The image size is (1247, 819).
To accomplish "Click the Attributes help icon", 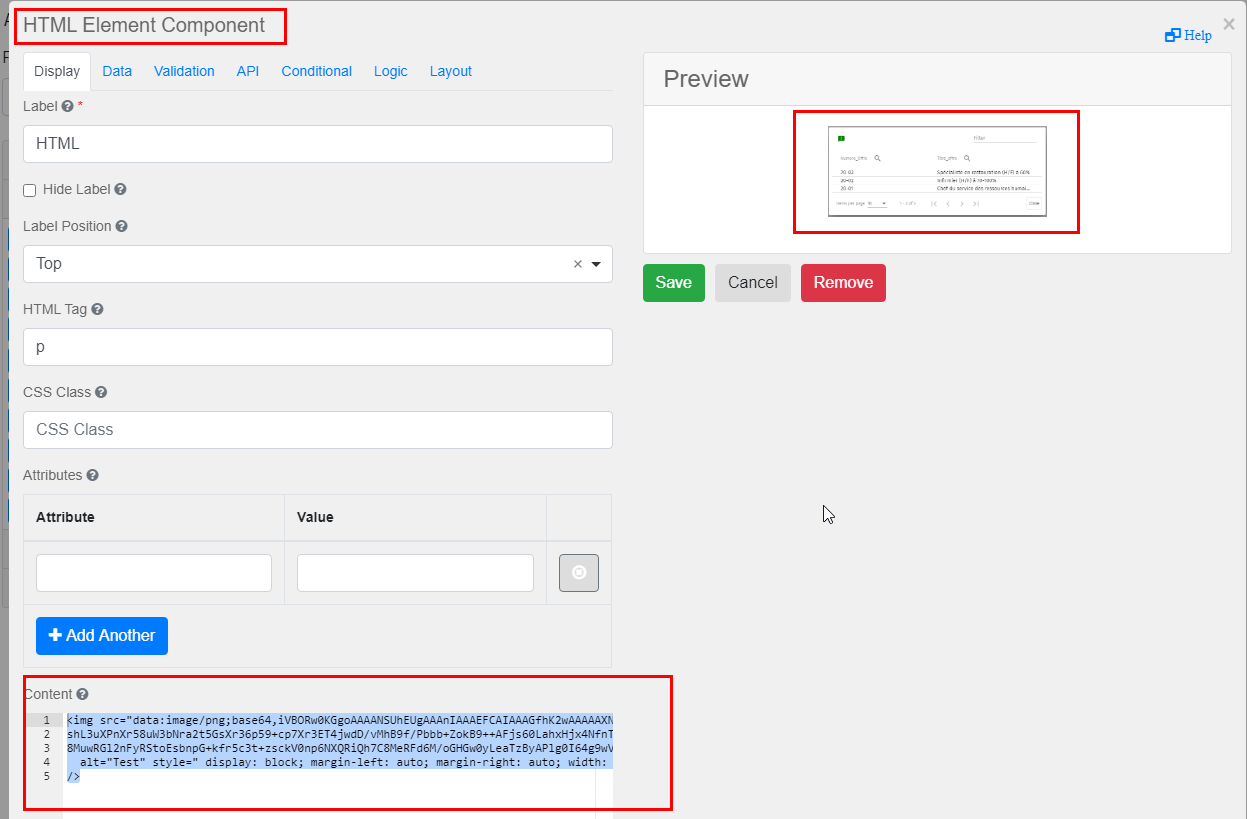I will tap(92, 476).
